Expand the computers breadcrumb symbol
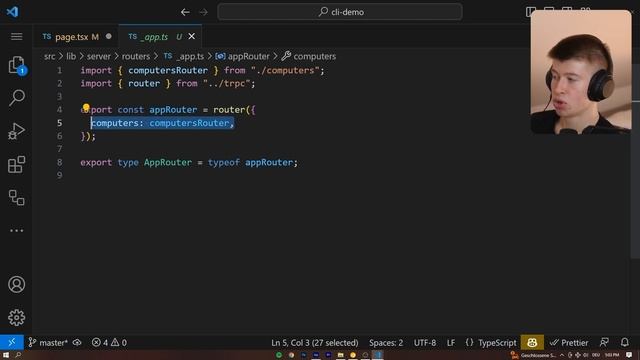 309,56
